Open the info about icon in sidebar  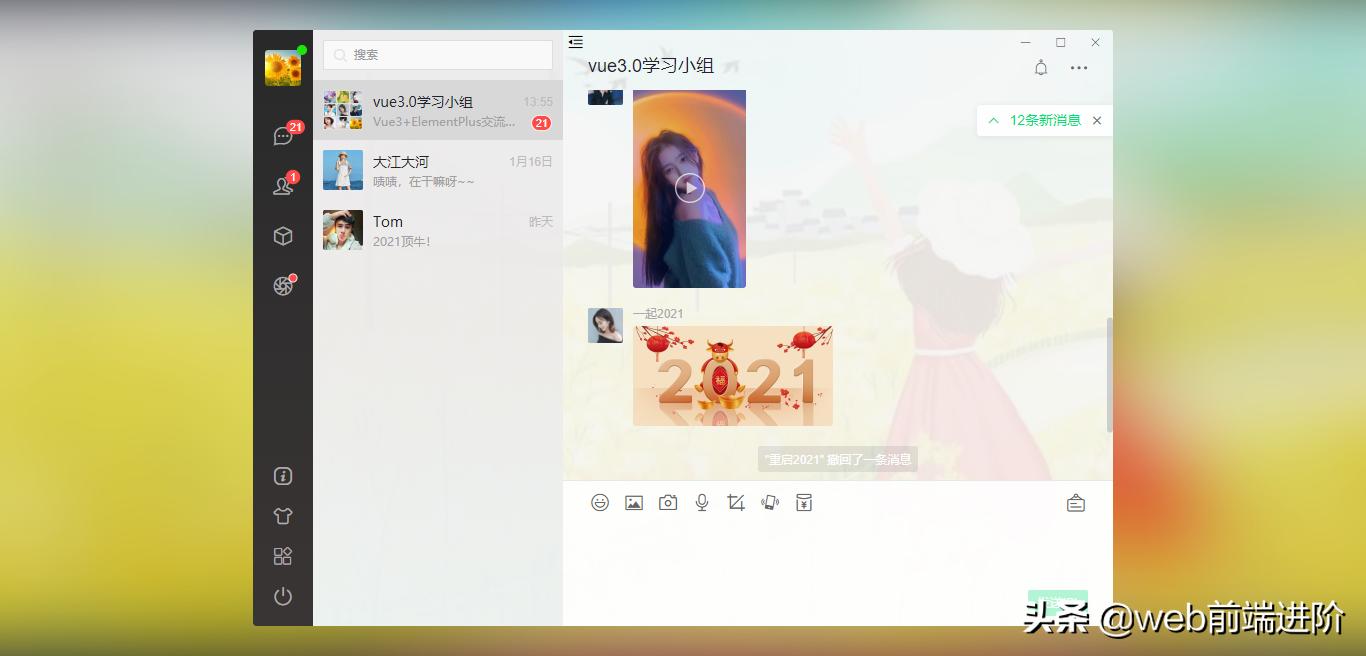283,476
